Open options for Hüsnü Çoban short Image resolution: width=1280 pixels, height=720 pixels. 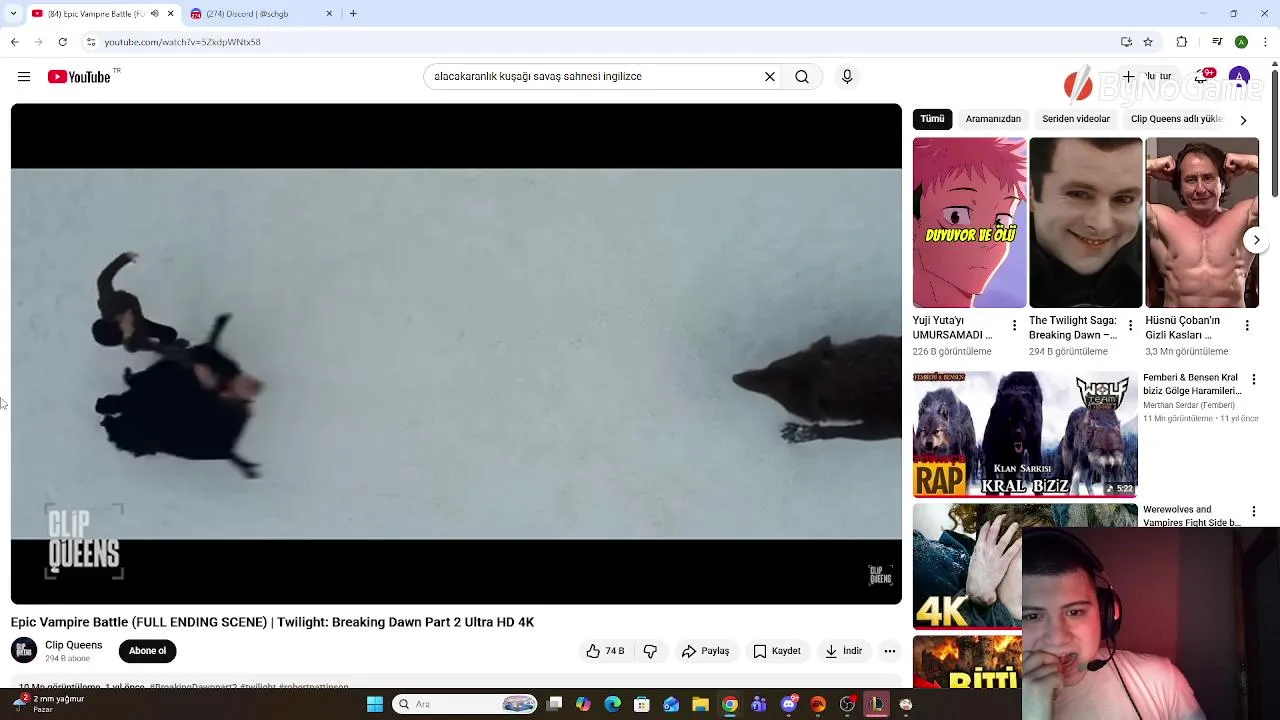(1247, 326)
